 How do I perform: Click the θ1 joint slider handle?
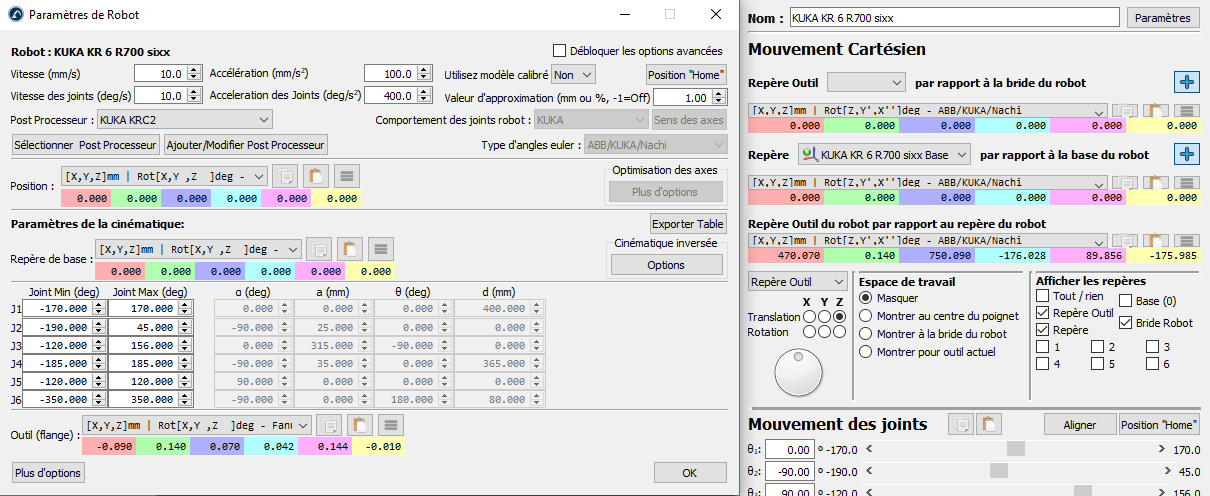[x=1016, y=450]
